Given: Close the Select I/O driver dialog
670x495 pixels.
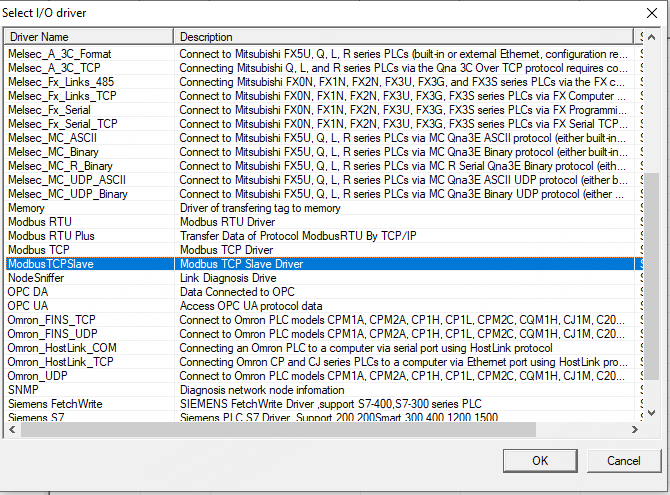Looking at the screenshot, I should pos(652,13).
